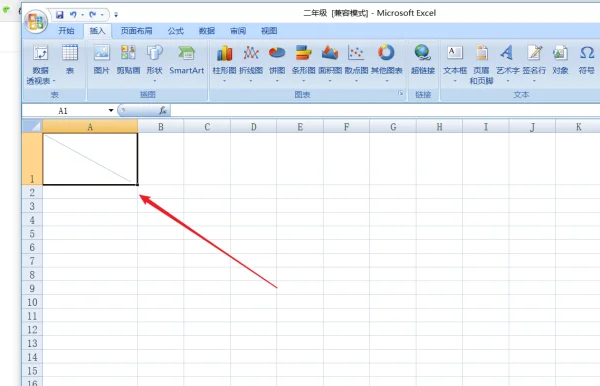
Task: Insert a 柱形图 column chart
Action: [225, 63]
